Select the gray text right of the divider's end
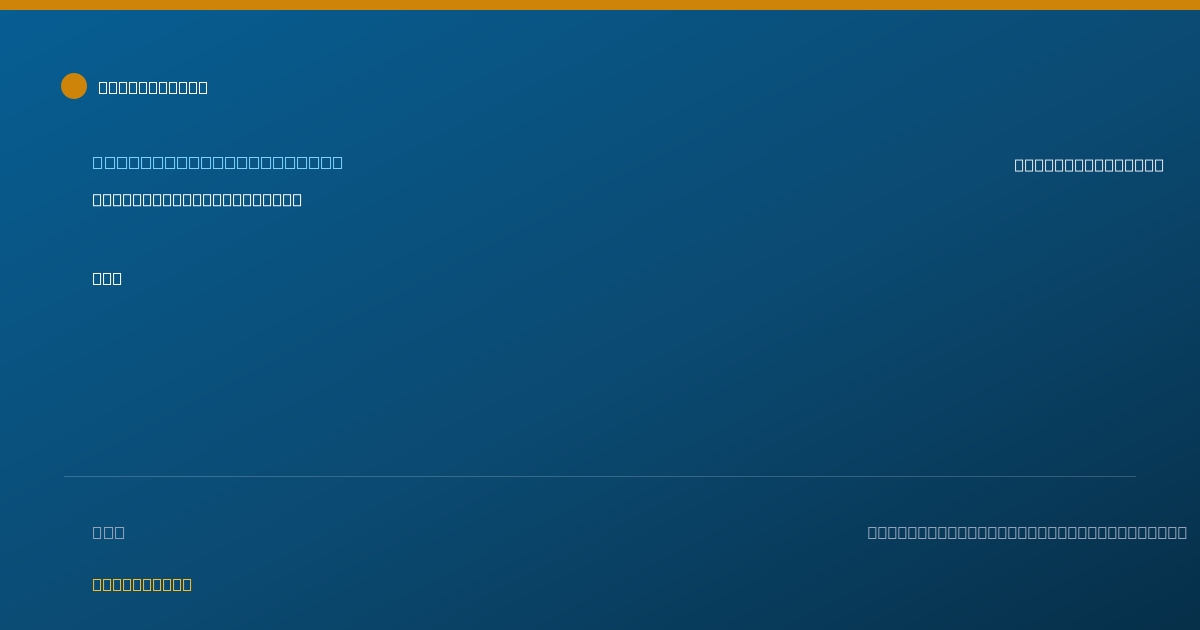Viewport: 1200px width, 630px height. [1027, 532]
